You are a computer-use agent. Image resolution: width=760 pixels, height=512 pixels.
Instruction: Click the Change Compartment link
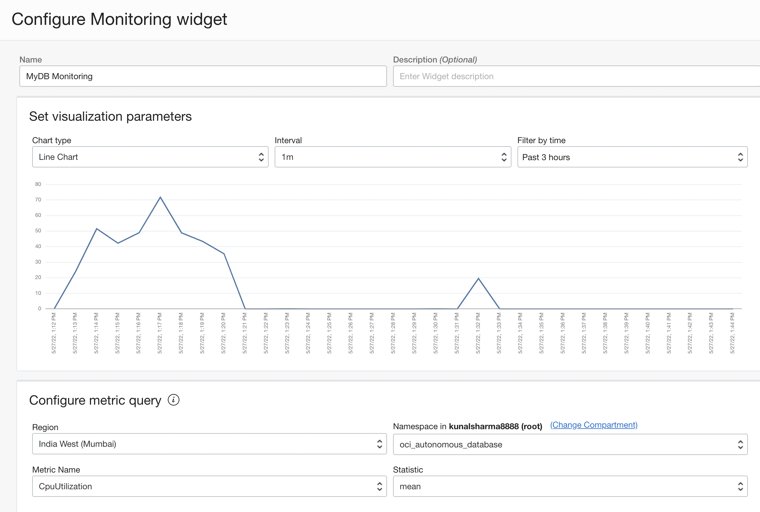pos(593,425)
